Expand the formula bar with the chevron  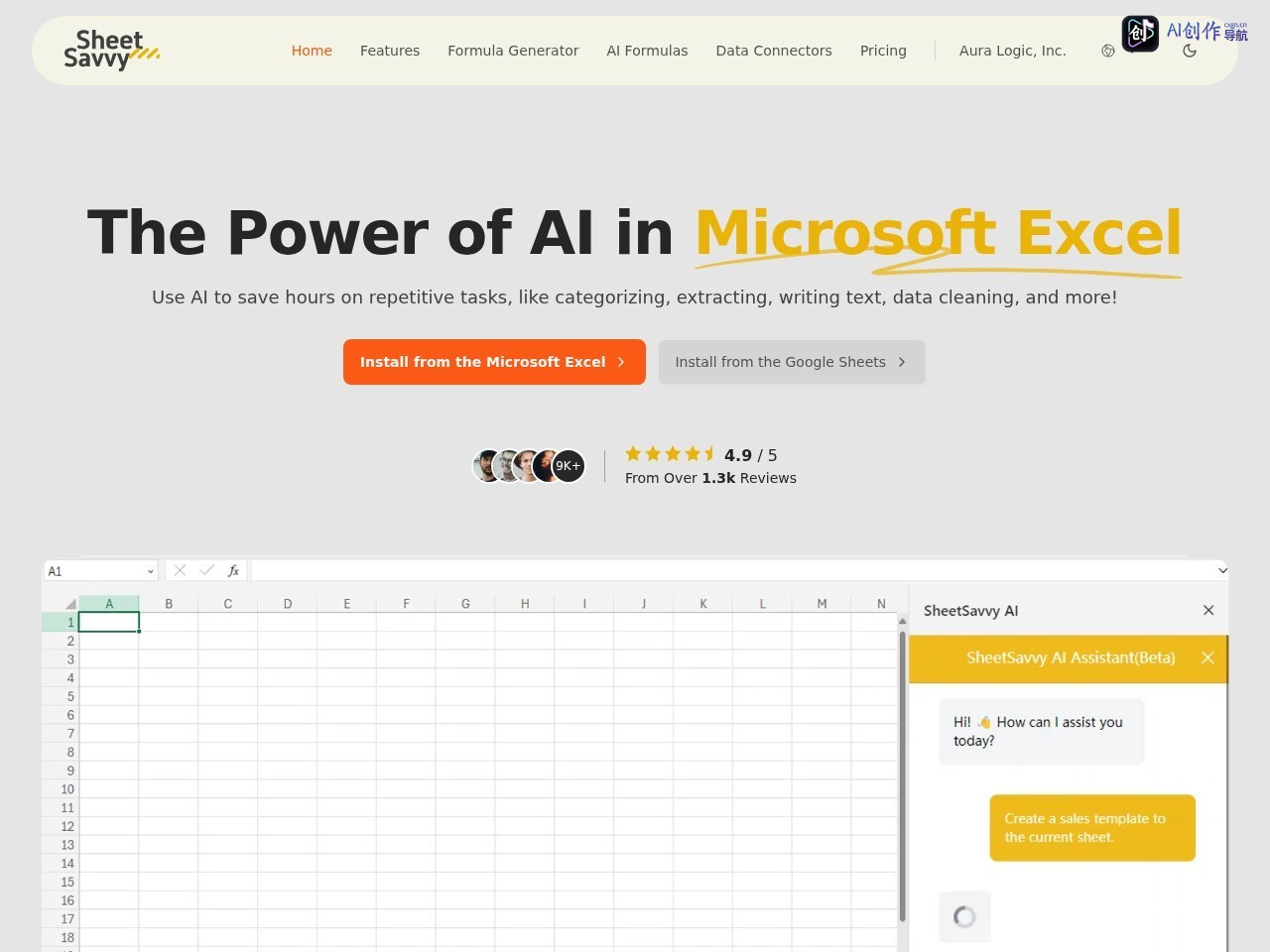[x=1222, y=570]
